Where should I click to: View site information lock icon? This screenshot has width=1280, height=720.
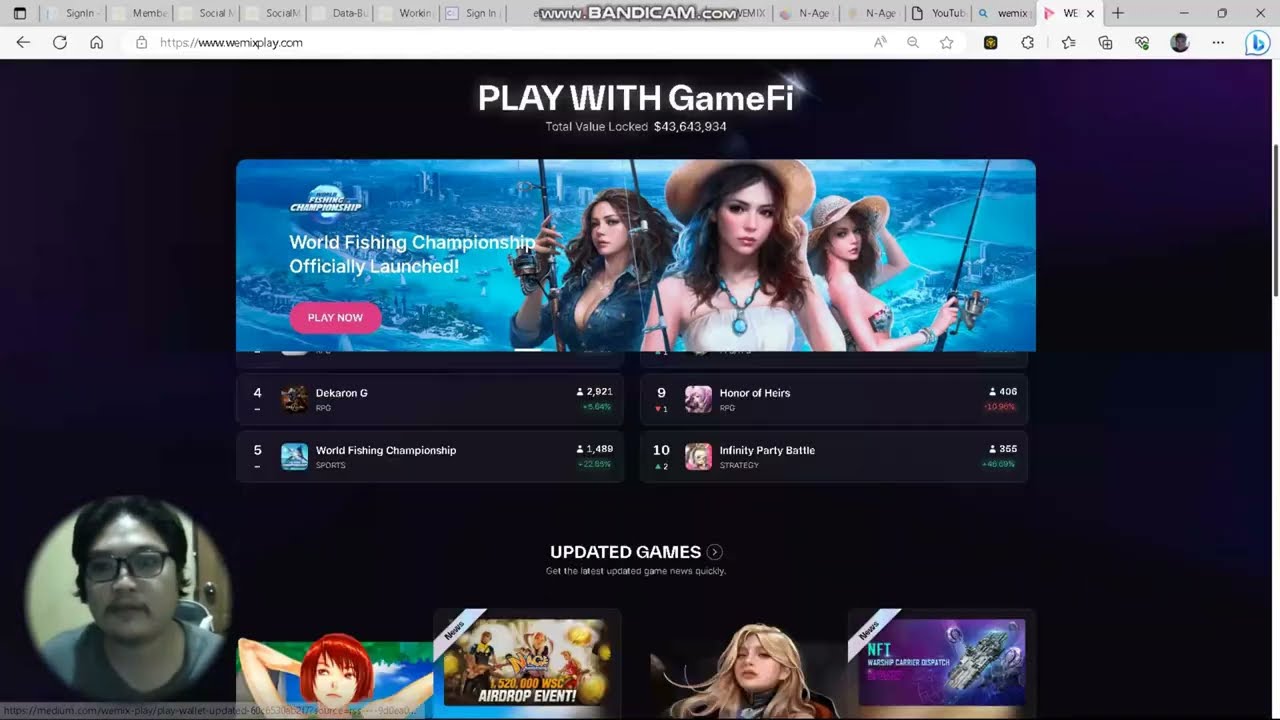pos(141,43)
